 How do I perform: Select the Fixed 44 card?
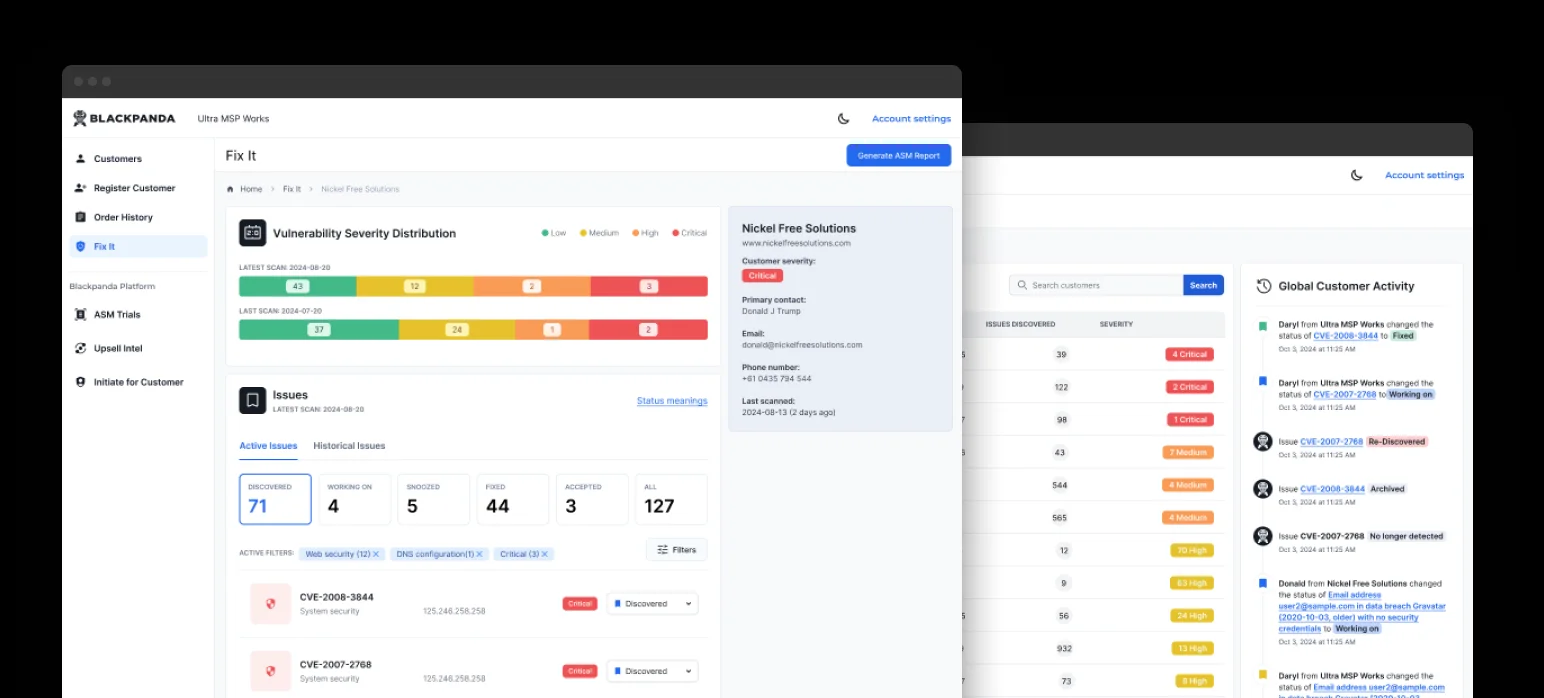point(513,499)
